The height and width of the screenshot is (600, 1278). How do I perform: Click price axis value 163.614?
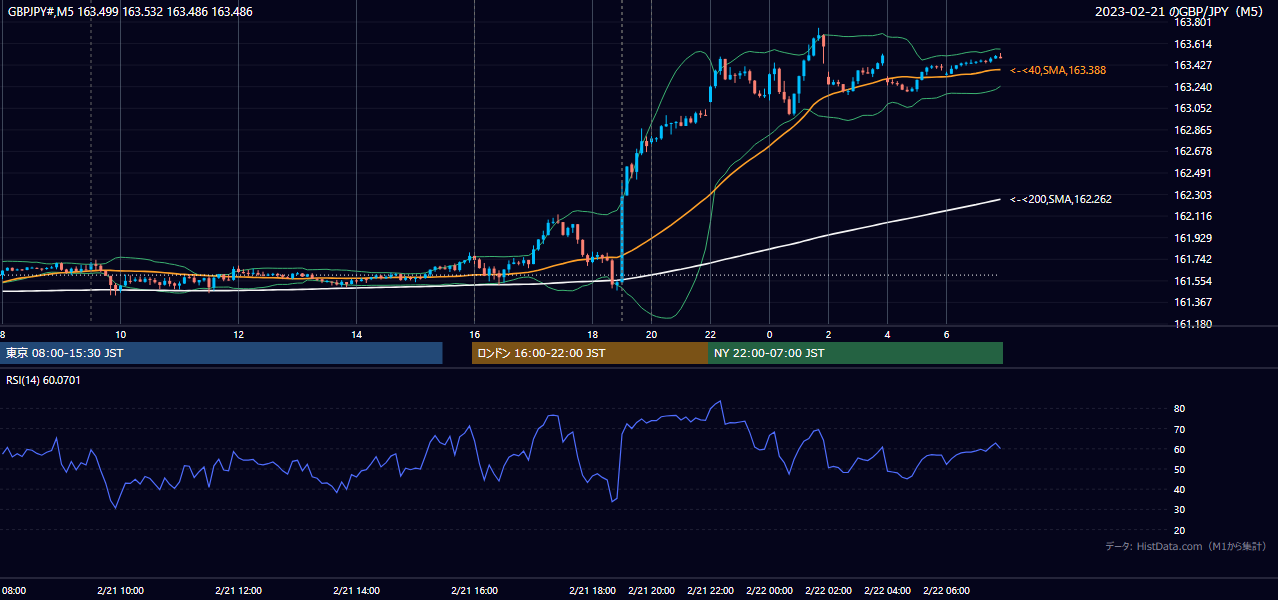1192,44
